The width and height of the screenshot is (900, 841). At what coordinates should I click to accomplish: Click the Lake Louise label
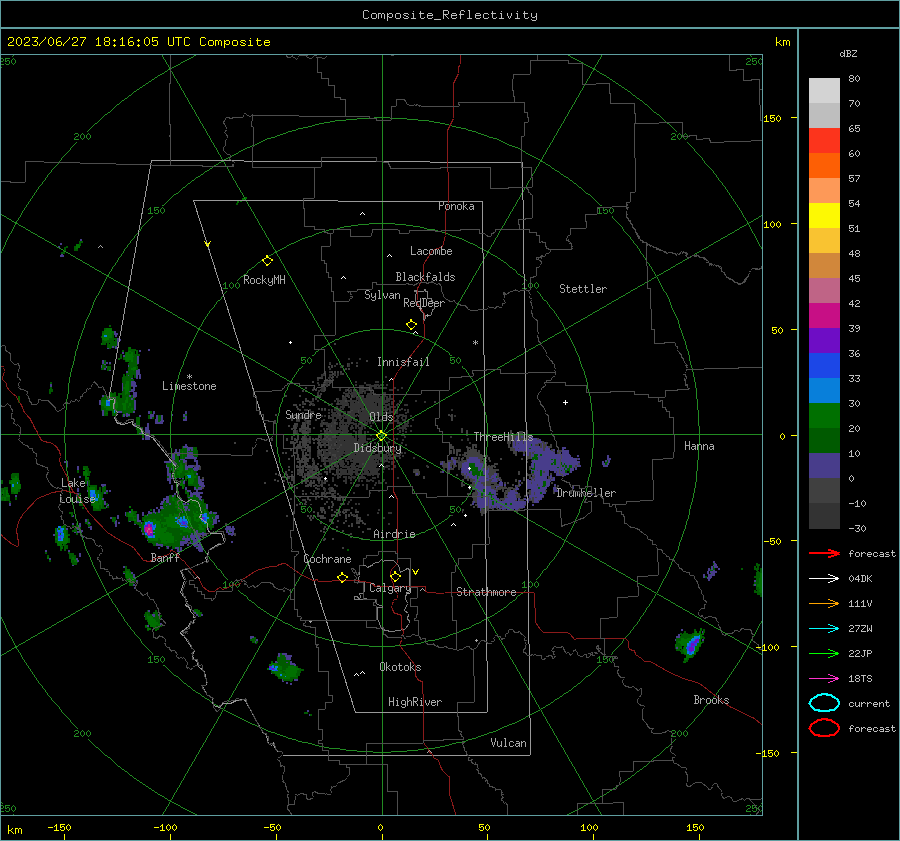pos(77,491)
